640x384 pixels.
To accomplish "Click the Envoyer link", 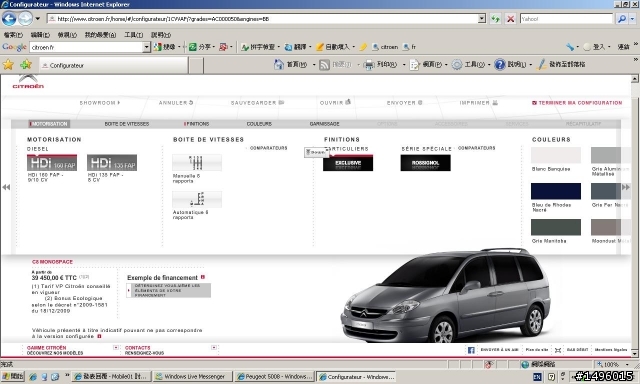I will click(x=404, y=103).
